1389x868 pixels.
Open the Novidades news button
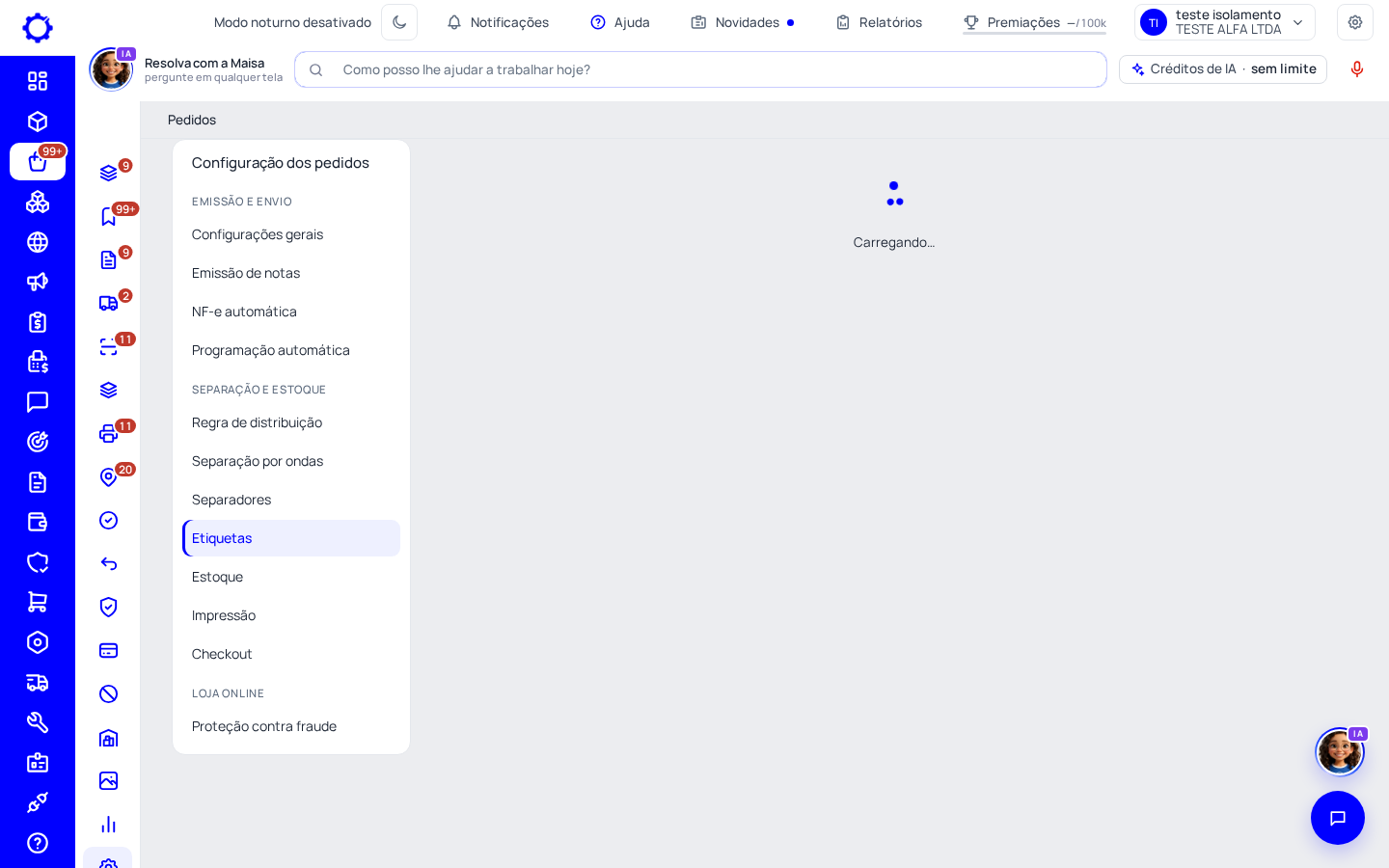743,22
